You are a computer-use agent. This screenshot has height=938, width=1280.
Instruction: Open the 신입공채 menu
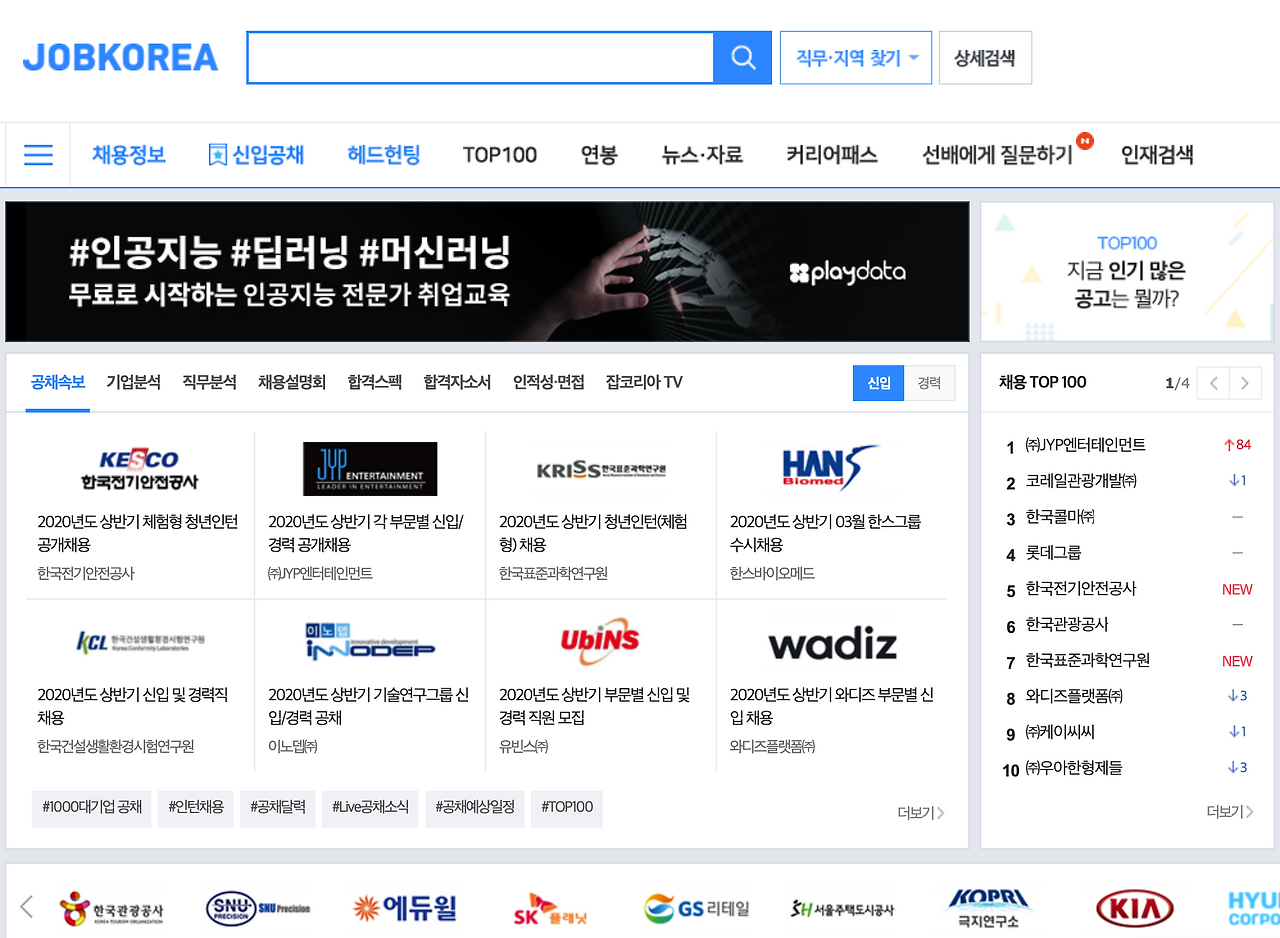click(256, 155)
